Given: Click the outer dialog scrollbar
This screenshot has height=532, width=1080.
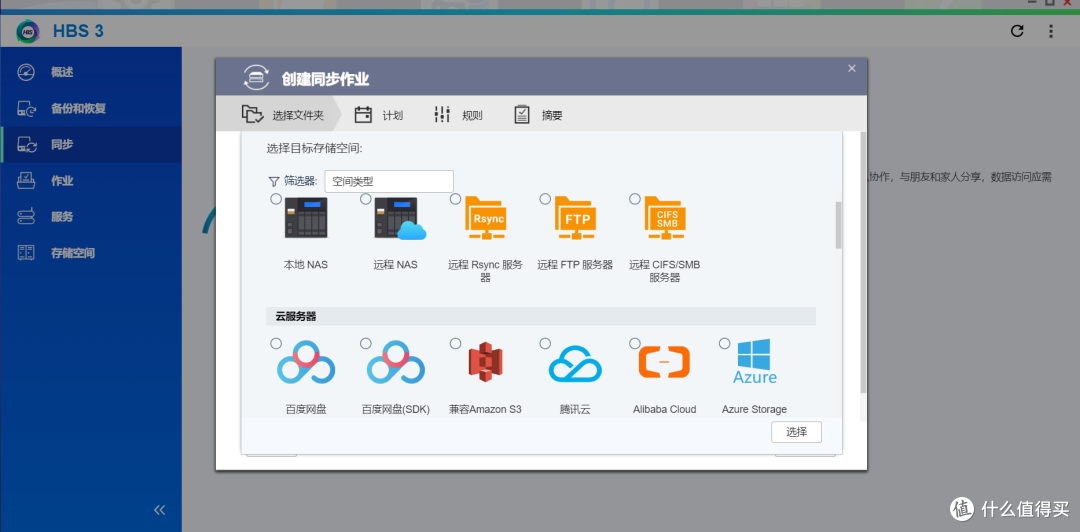Looking at the screenshot, I should click(863, 262).
